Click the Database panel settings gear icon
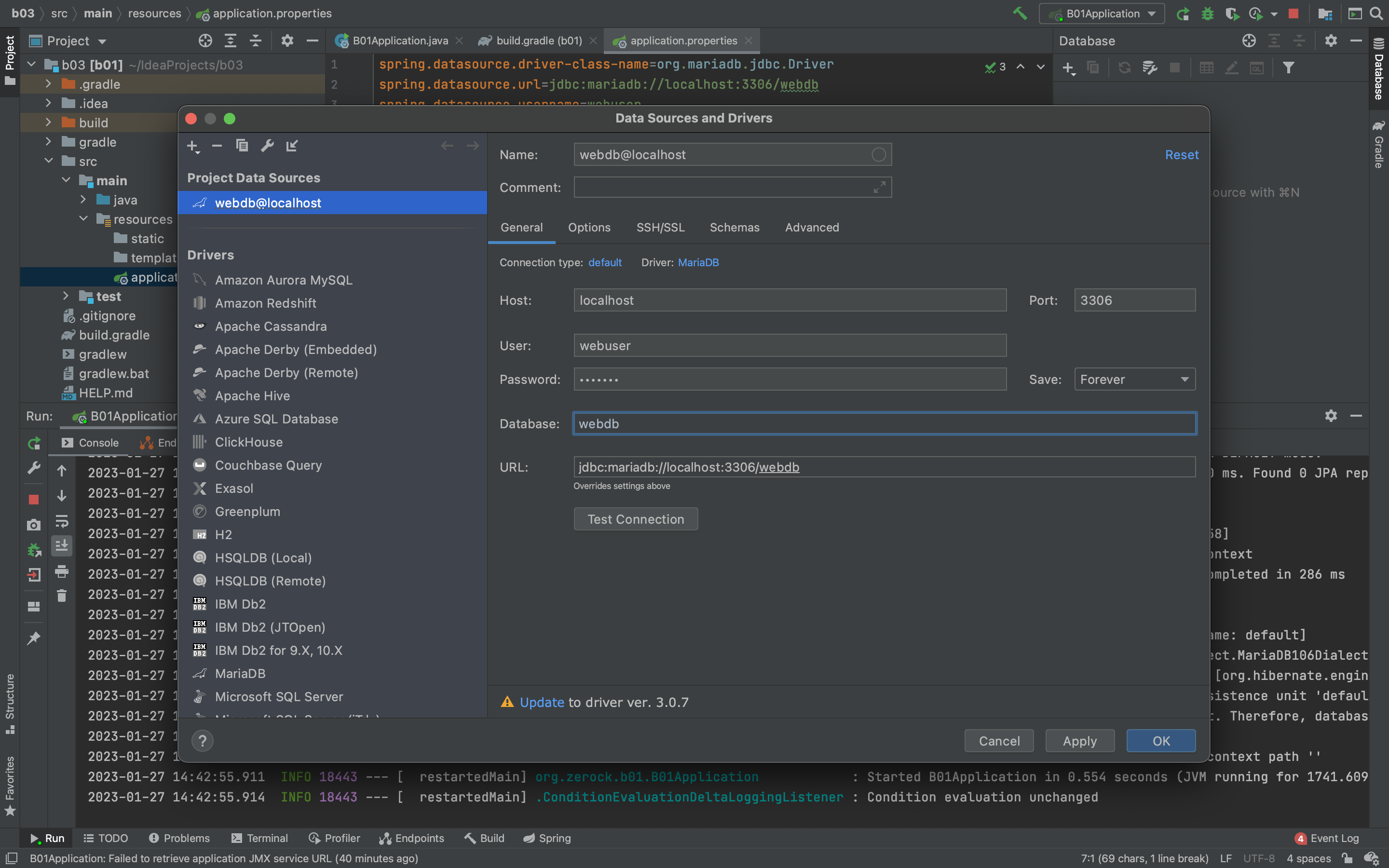The width and height of the screenshot is (1389, 868). (x=1331, y=41)
